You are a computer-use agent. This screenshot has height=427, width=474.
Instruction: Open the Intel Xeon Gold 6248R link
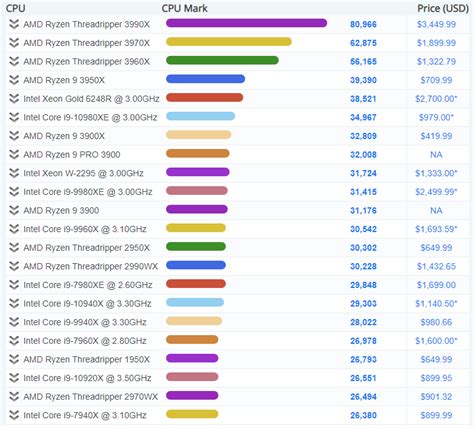click(x=91, y=99)
